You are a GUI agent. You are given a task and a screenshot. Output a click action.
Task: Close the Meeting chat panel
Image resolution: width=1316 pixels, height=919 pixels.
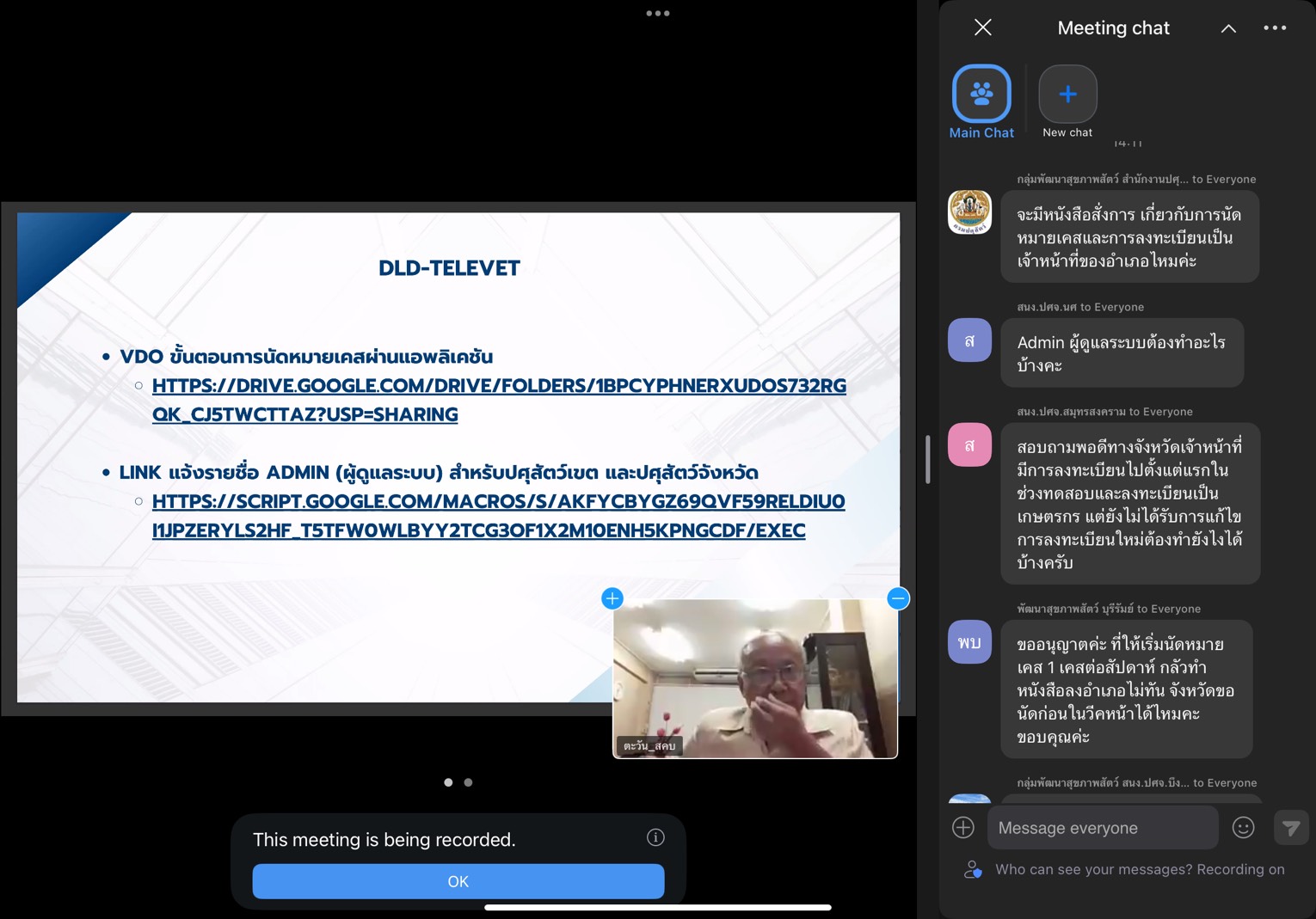(982, 28)
